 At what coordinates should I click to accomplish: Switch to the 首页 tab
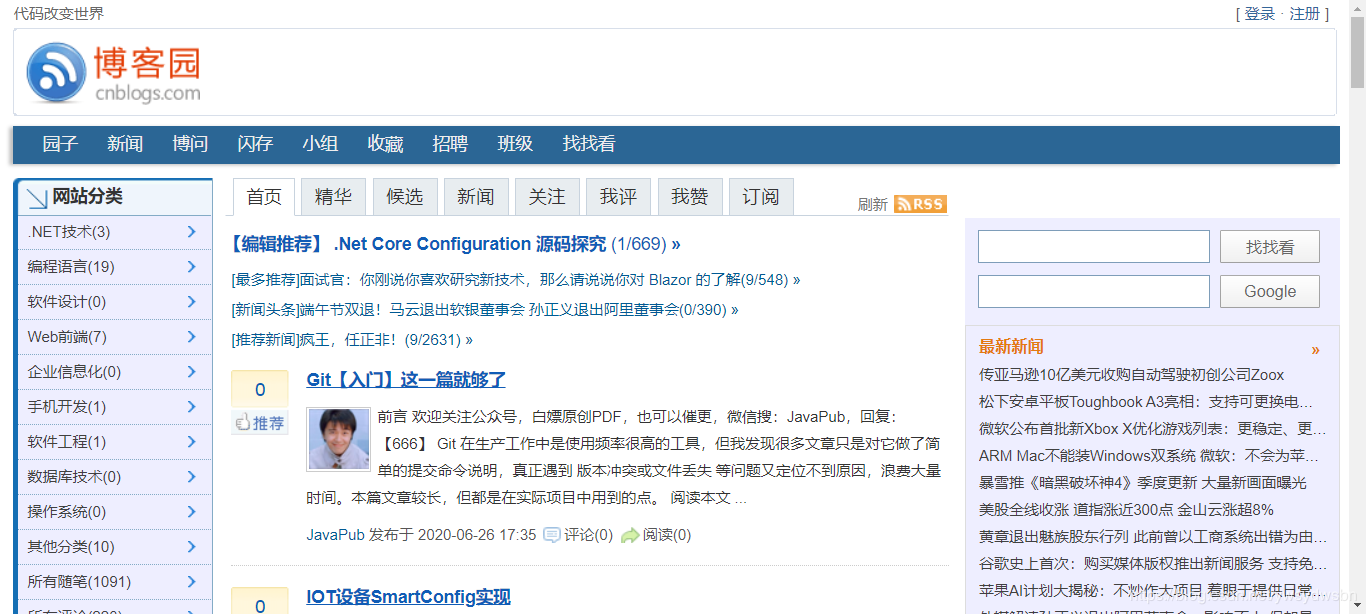264,197
